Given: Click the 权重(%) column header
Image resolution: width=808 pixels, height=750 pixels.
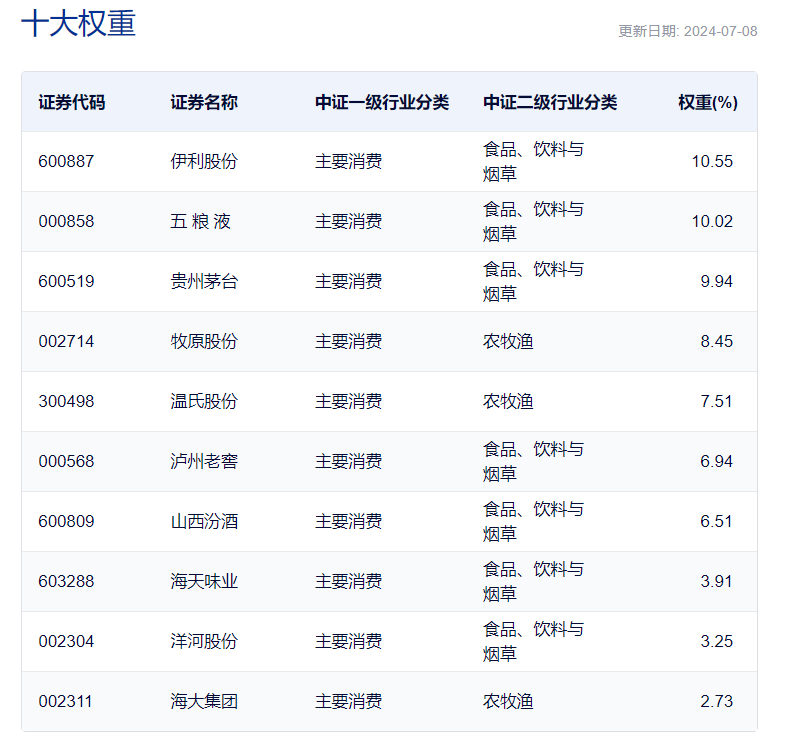Looking at the screenshot, I should [x=707, y=102].
